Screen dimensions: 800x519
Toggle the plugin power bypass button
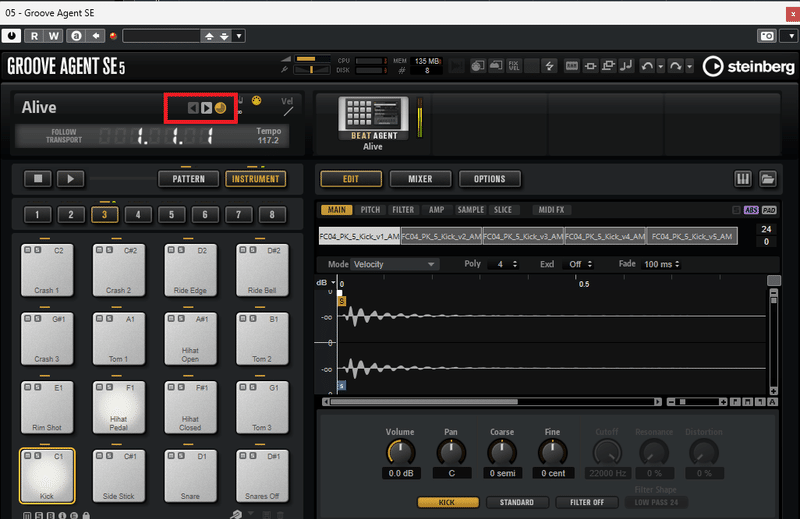11,36
